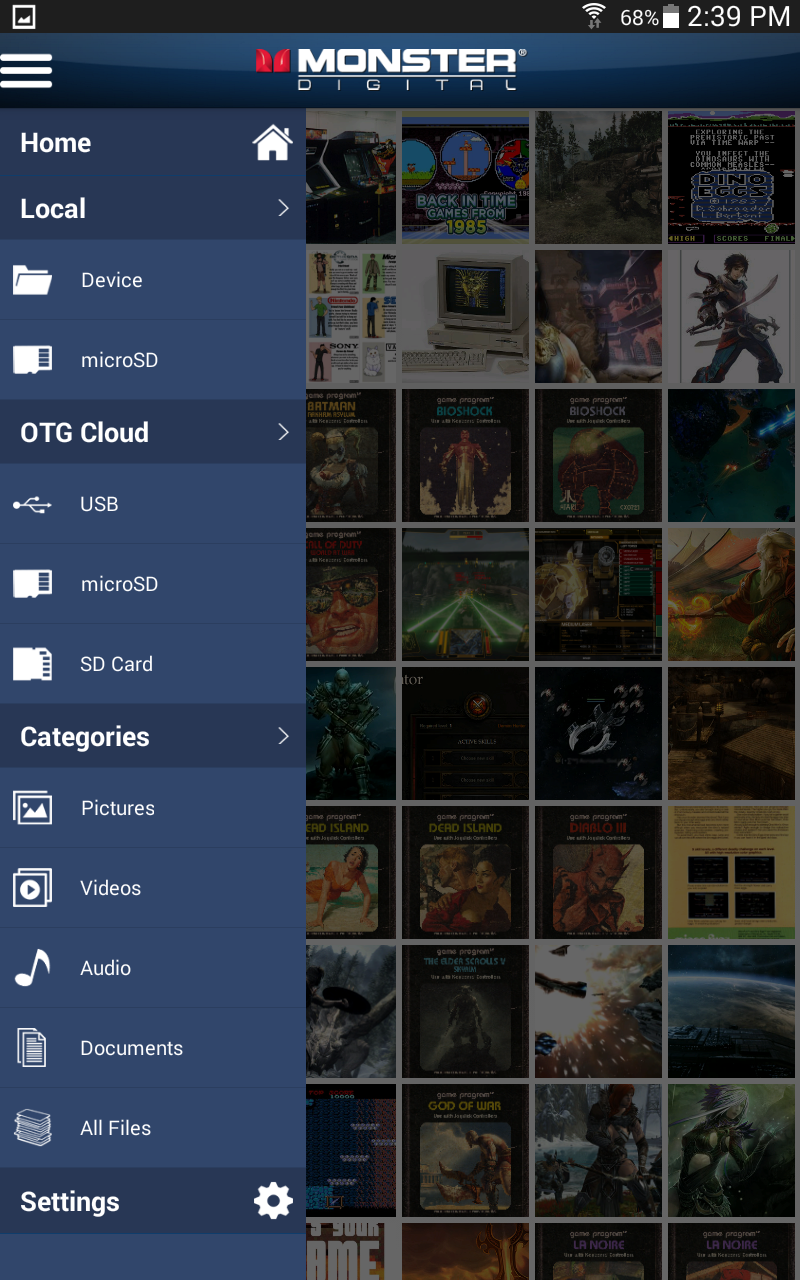
Task: Open the bearded wizard artwork thumbnail
Action: pos(731,594)
